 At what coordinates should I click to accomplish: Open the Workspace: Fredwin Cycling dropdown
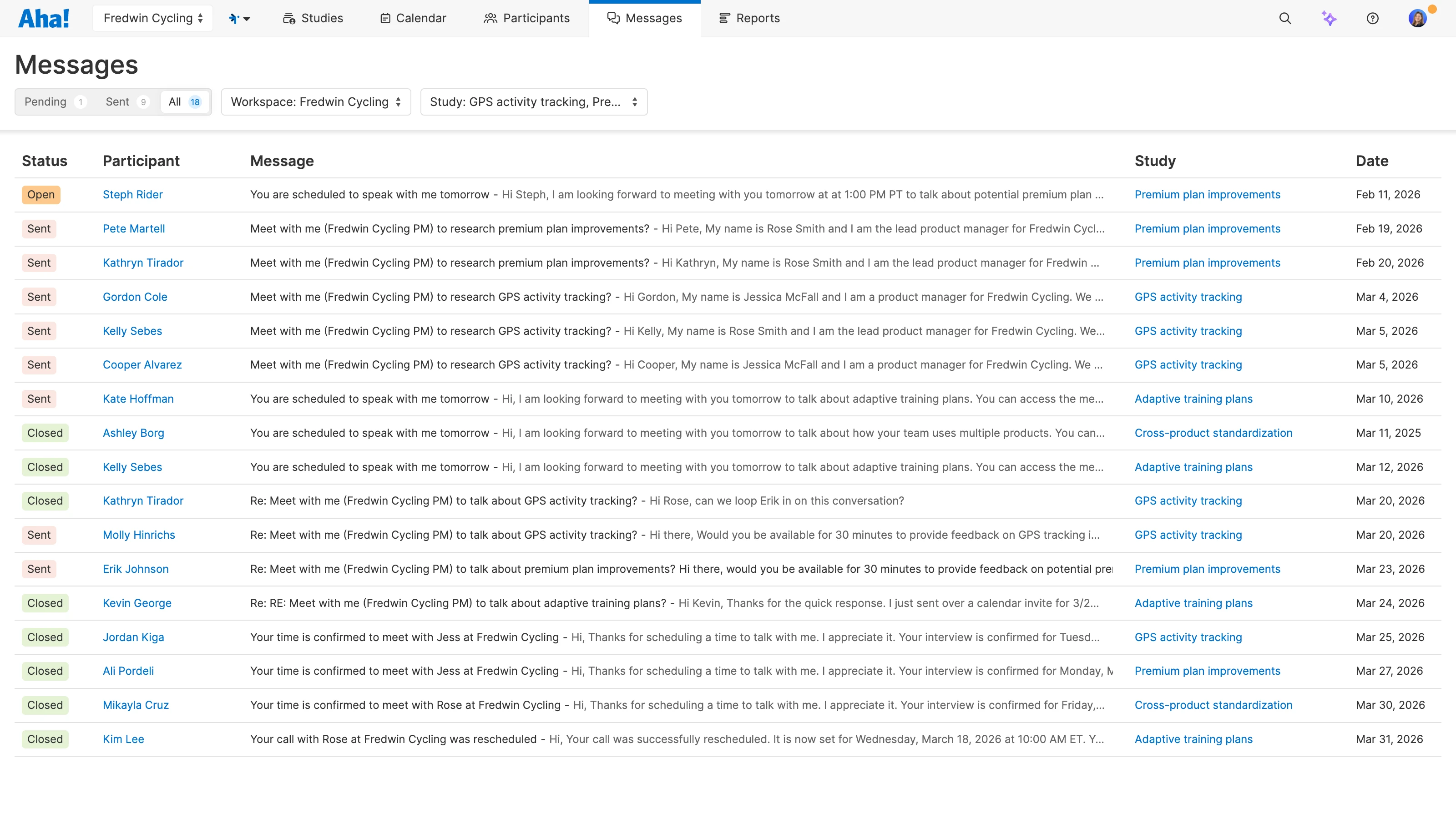[x=315, y=102]
